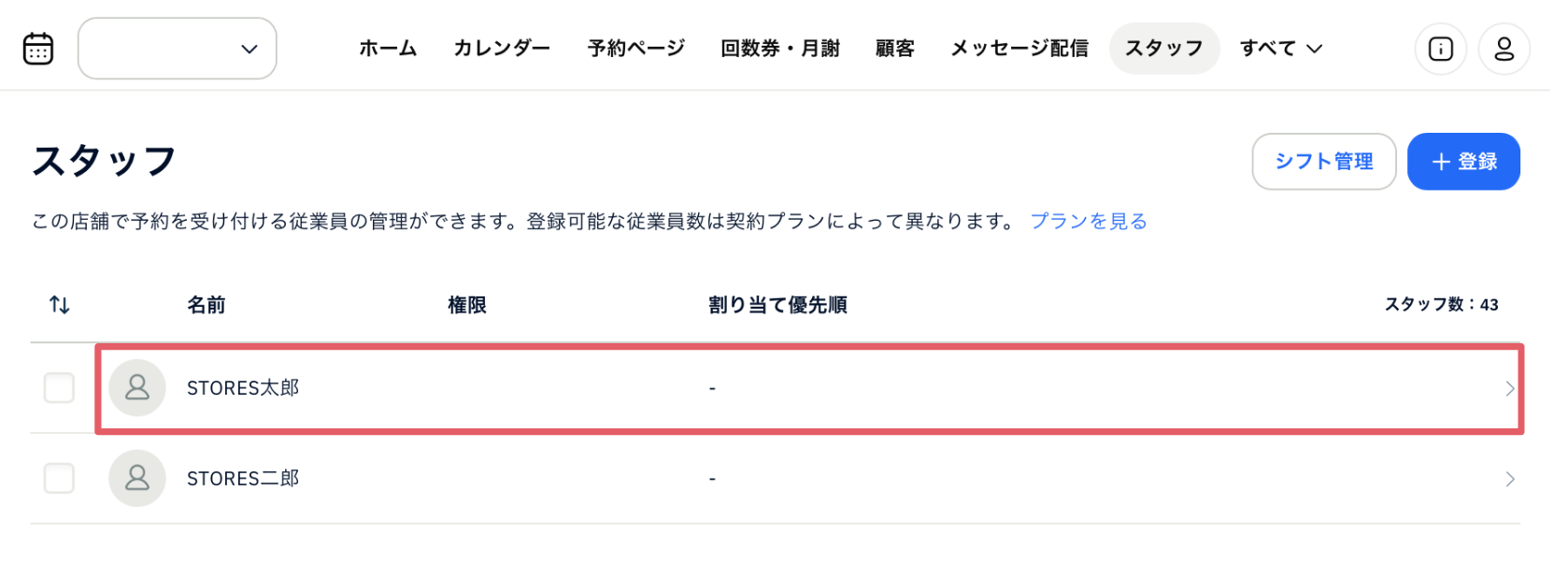The image size is (1568, 563).
Task: Click the sort arrows icon in table header
Action: coord(60,305)
